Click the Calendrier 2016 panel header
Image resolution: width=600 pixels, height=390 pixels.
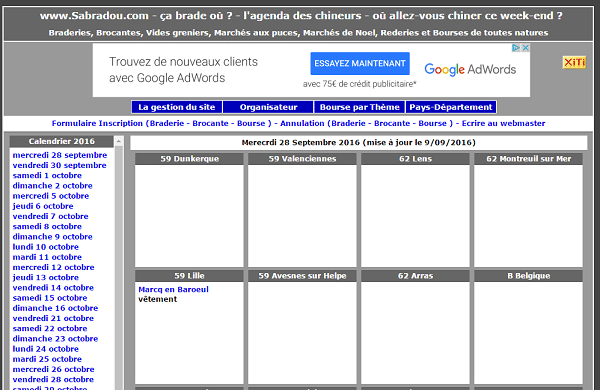click(62, 141)
